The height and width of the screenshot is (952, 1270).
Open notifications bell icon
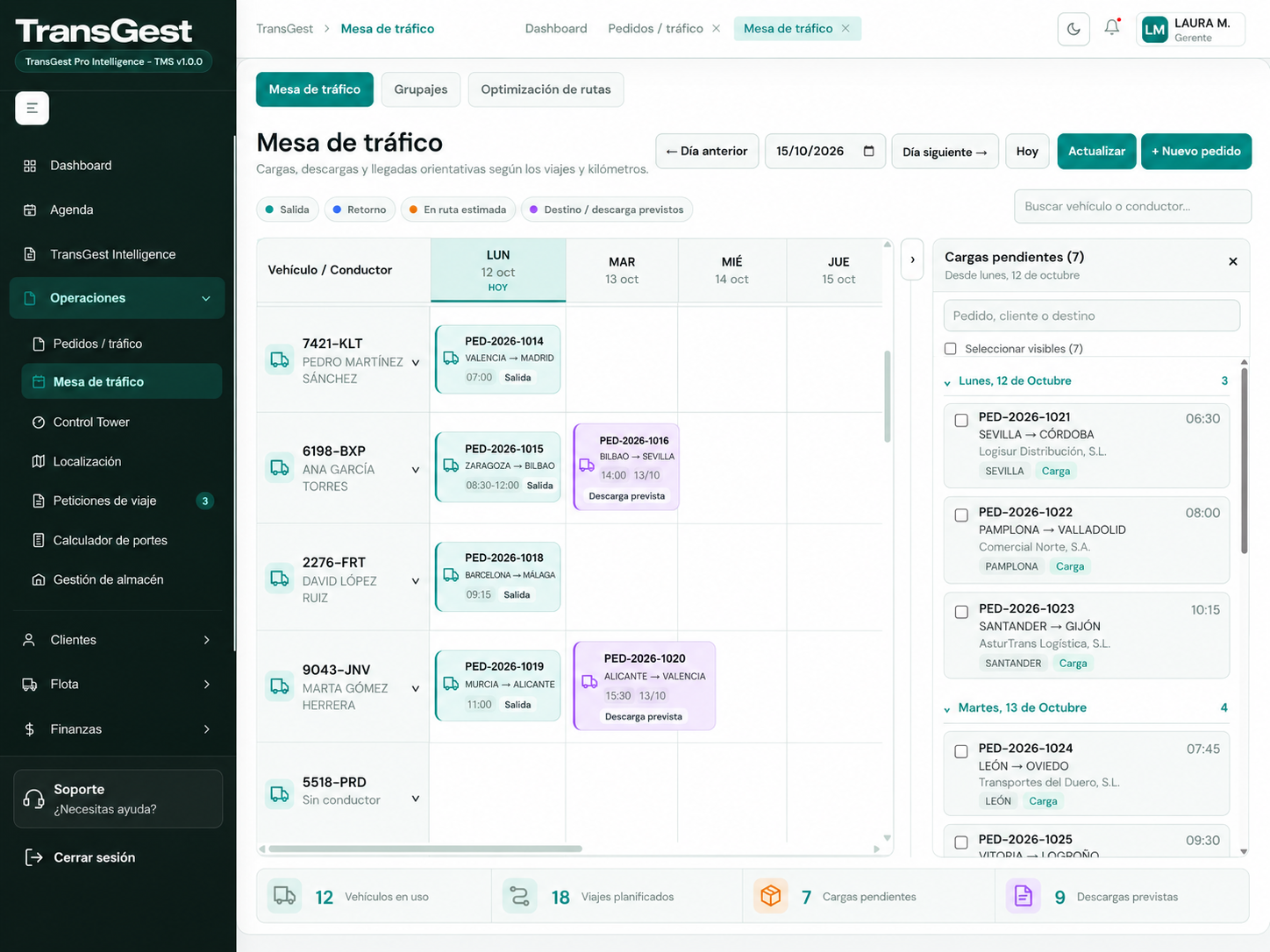point(1112,28)
